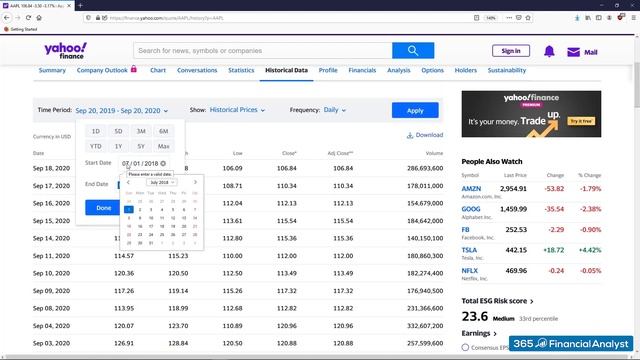Clear the Start Date field icon
640x360 pixels.
click(x=163, y=163)
